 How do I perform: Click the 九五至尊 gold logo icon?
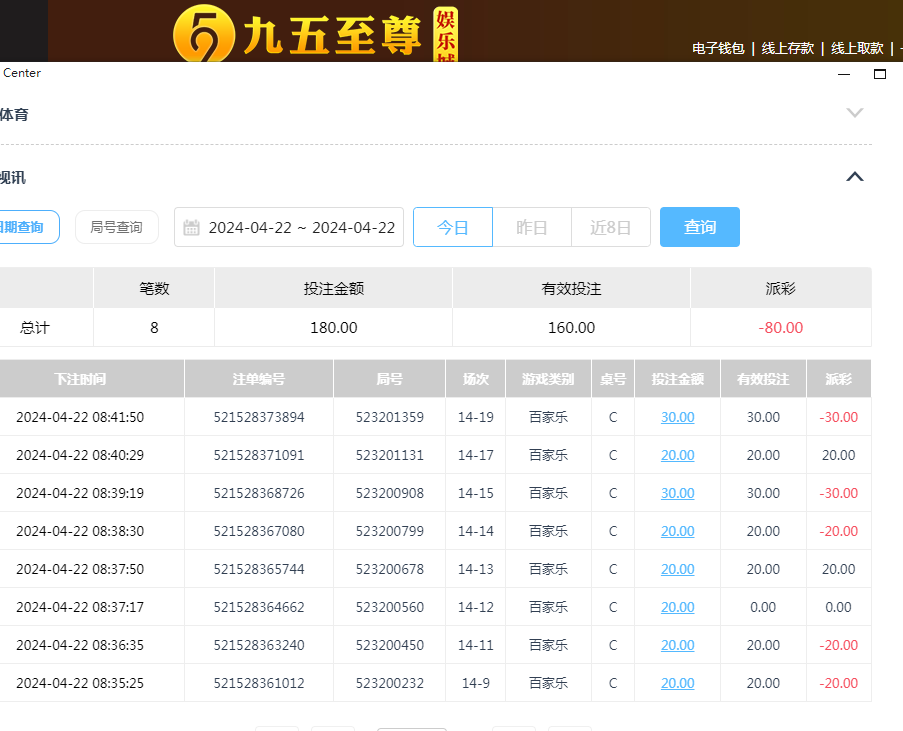203,33
